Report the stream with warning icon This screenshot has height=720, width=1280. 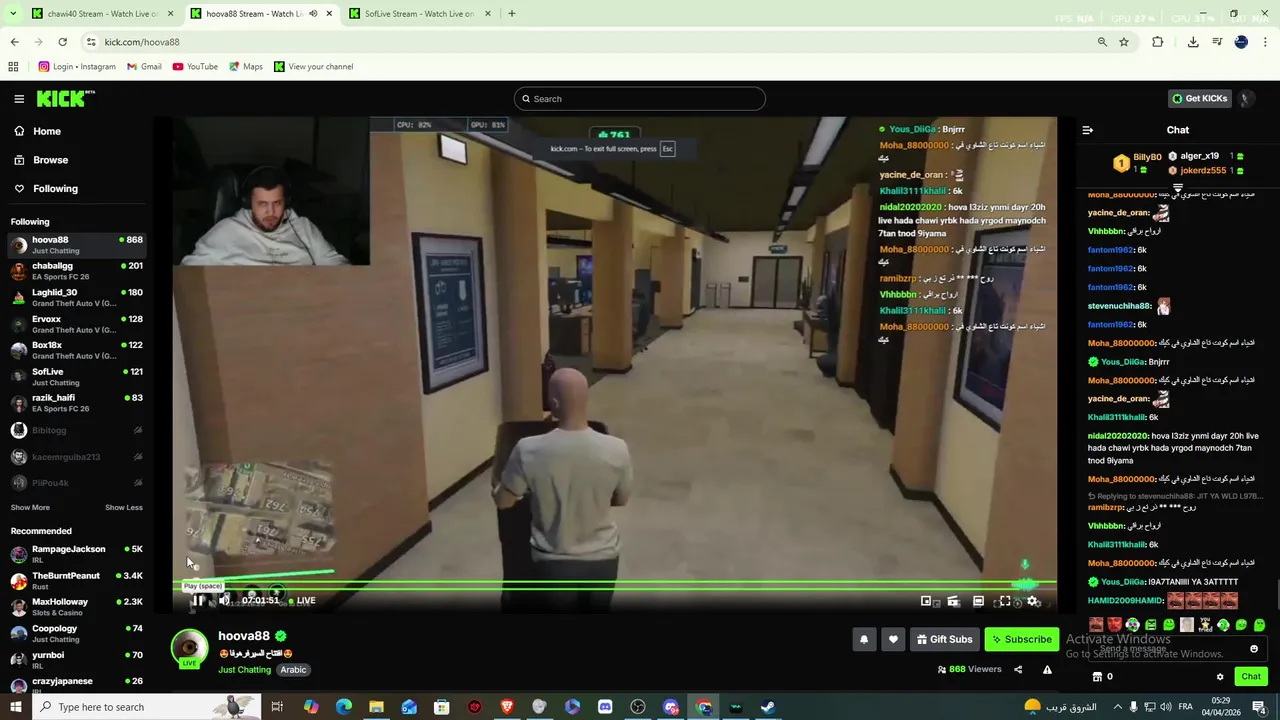click(x=1047, y=670)
